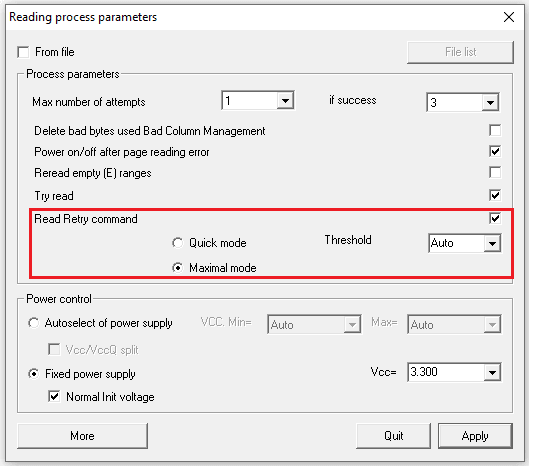Image resolution: width=533 pixels, height=470 pixels.
Task: Close the Reading process parameters dialog
Action: [x=509, y=17]
